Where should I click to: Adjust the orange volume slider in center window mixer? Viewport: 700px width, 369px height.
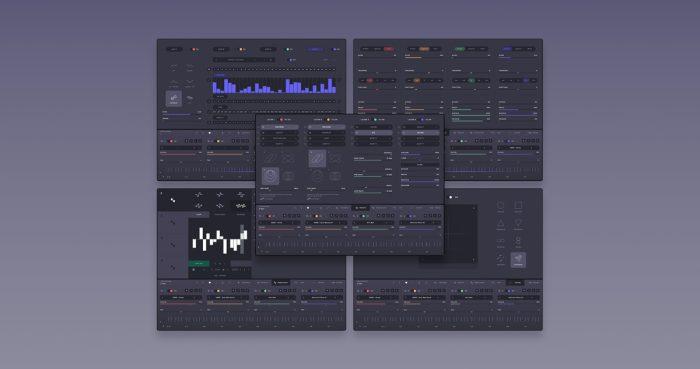click(x=326, y=229)
